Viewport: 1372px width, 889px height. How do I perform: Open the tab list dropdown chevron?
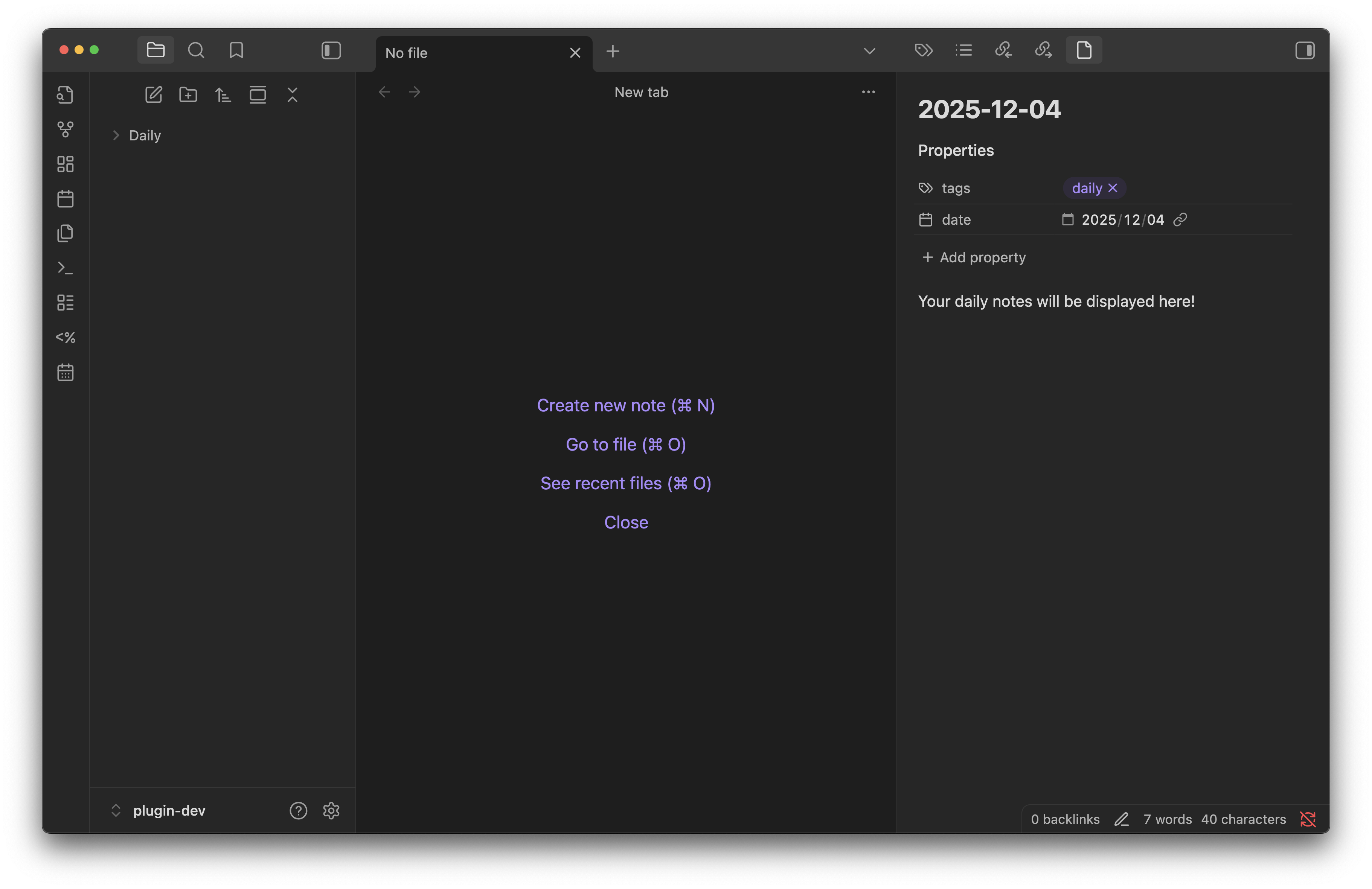coord(869,51)
